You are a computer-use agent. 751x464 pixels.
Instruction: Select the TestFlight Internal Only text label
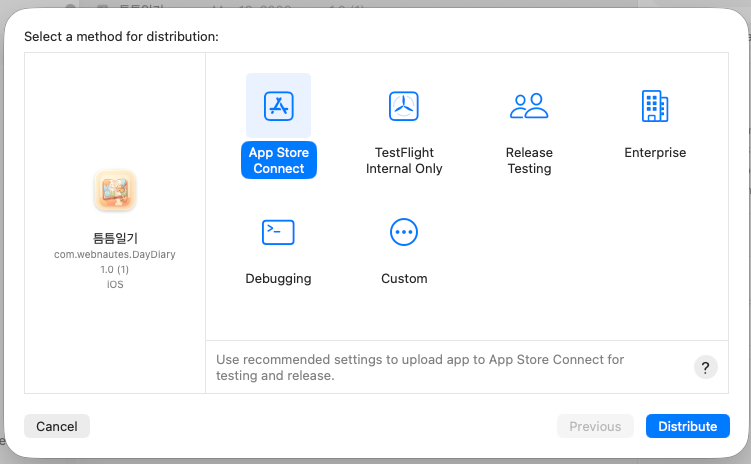click(404, 161)
